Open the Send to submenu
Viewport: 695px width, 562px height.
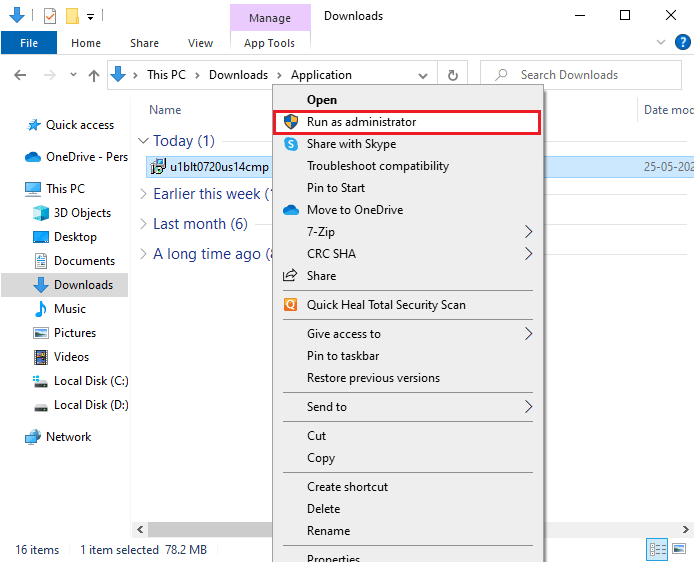(407, 407)
